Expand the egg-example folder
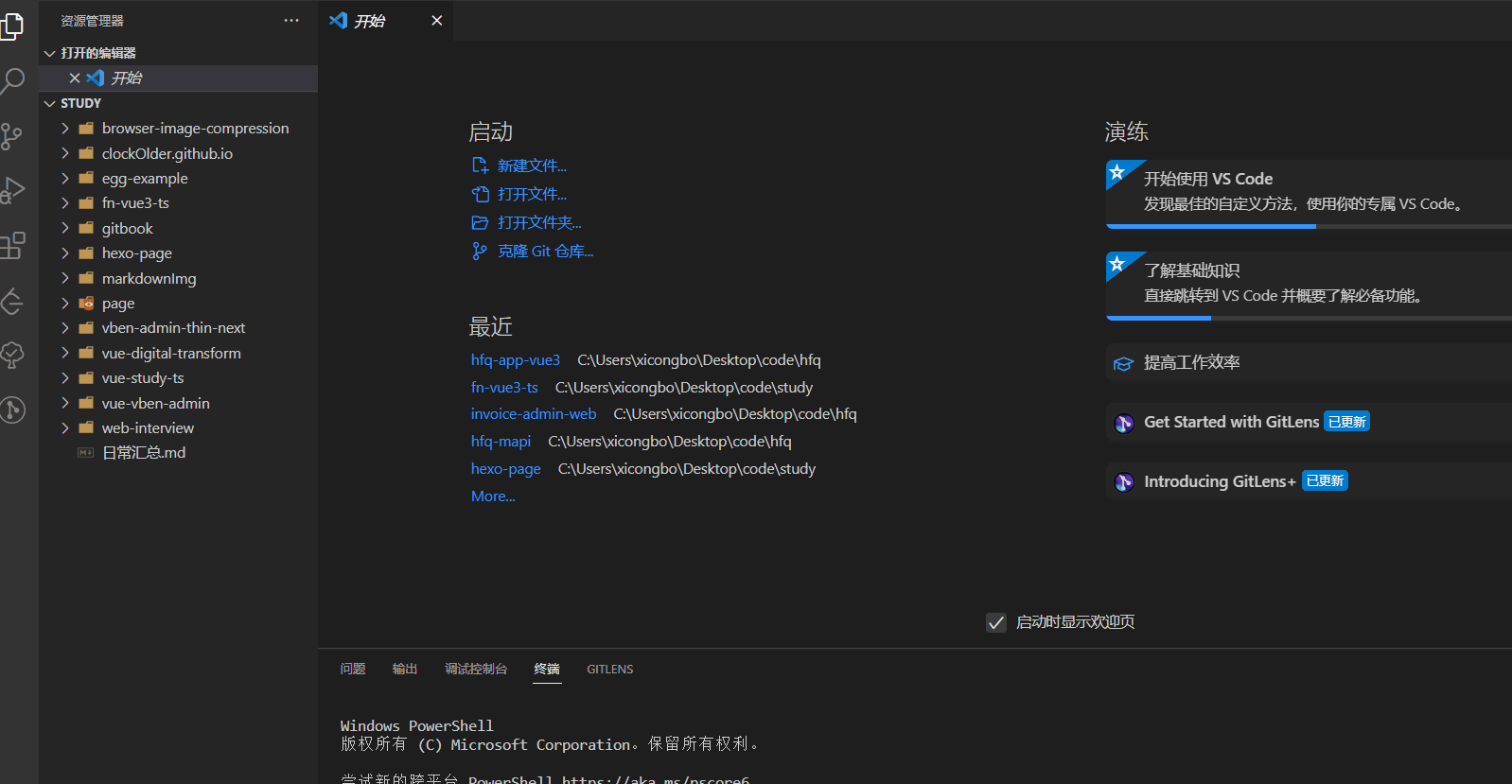This screenshot has width=1512, height=784. click(x=65, y=178)
